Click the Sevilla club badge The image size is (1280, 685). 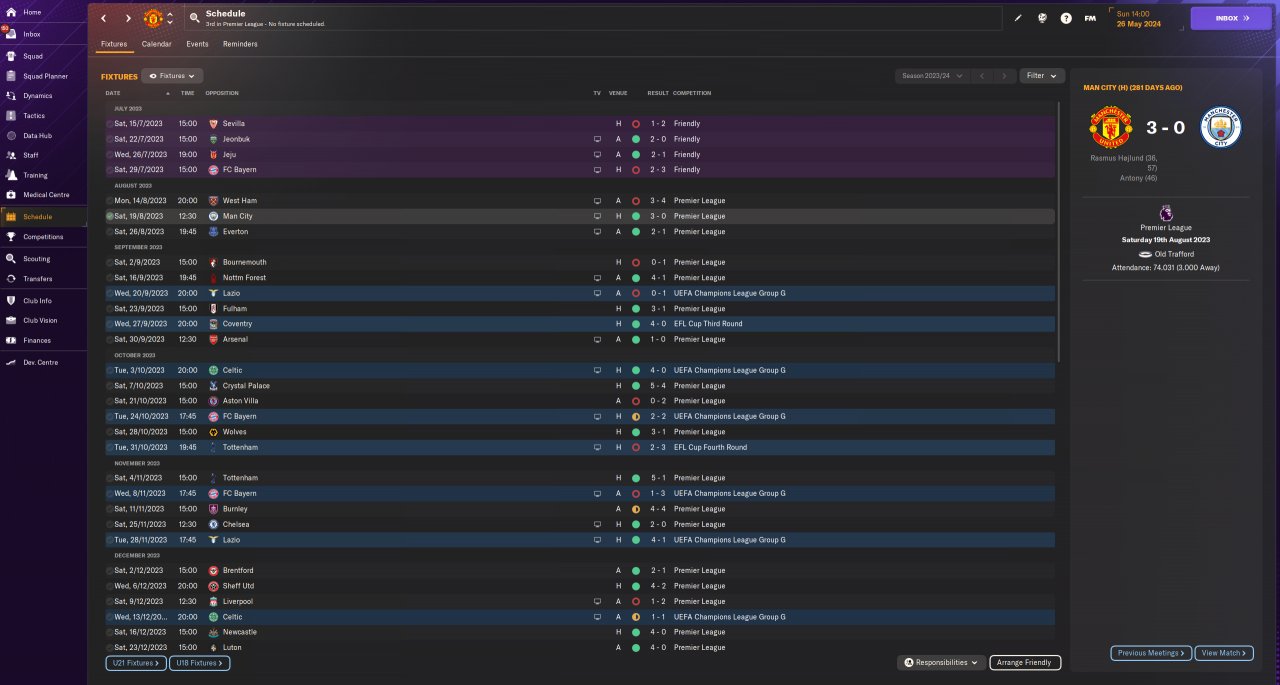(213, 124)
